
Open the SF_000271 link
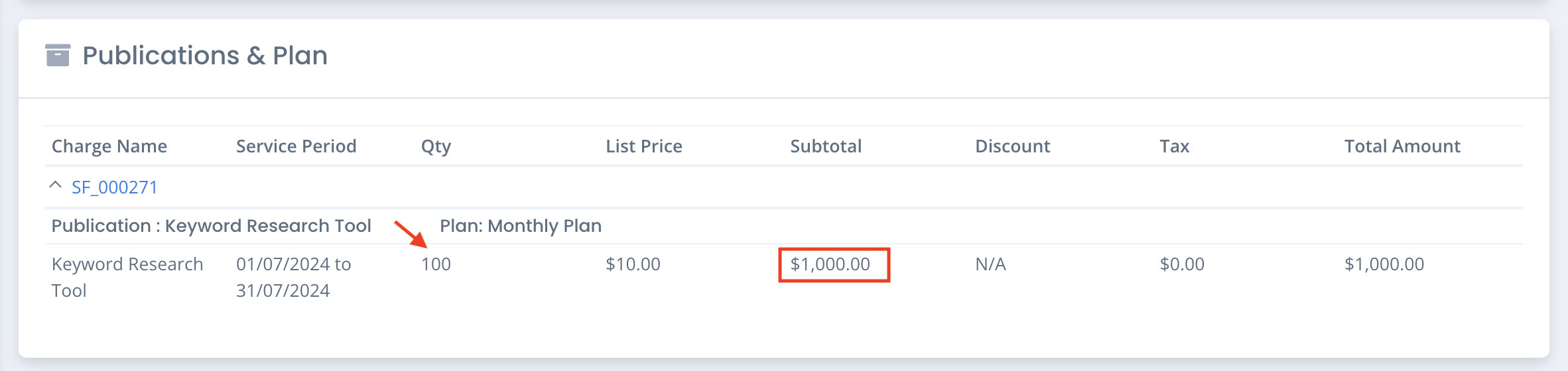tap(114, 187)
